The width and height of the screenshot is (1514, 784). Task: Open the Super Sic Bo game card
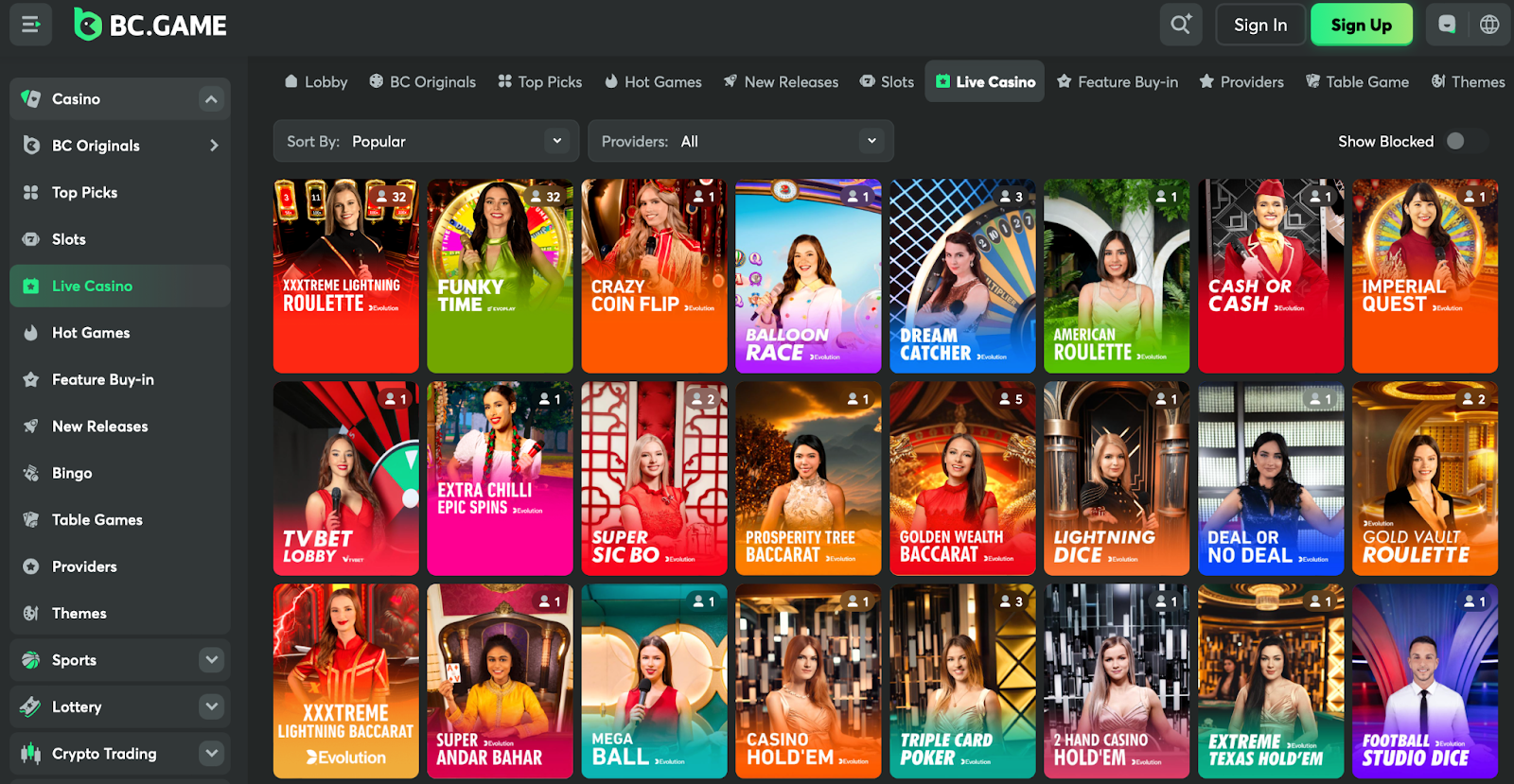654,479
